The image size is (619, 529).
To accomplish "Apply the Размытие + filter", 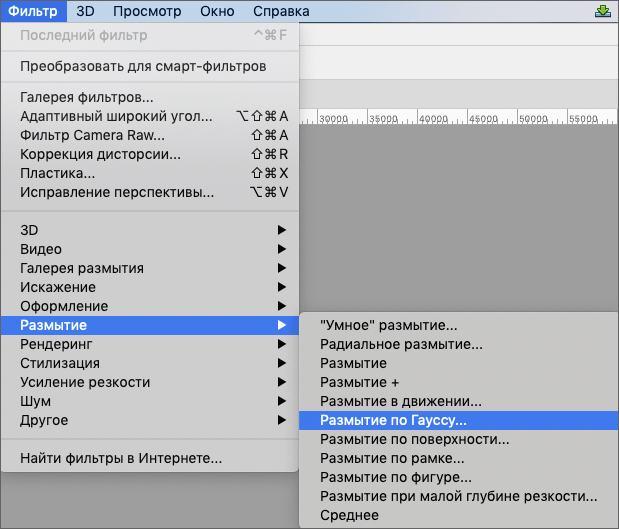I will pos(459,382).
